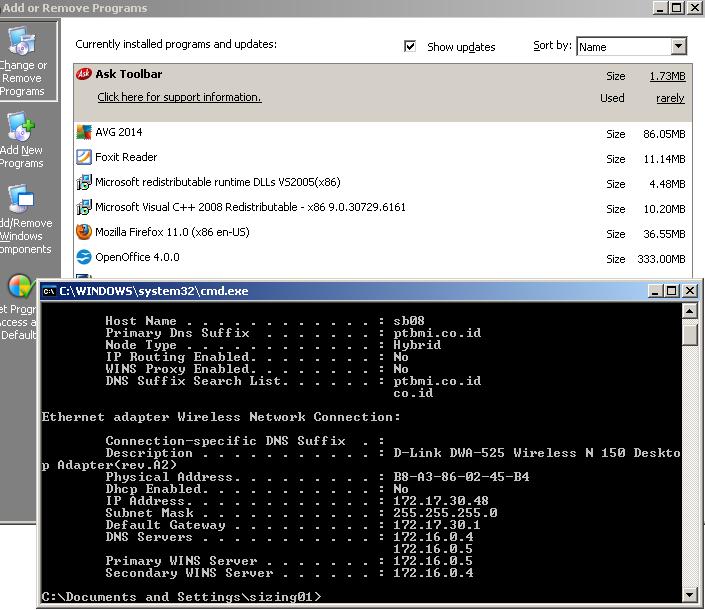Click the support information link
The height and width of the screenshot is (610, 705).
point(179,97)
